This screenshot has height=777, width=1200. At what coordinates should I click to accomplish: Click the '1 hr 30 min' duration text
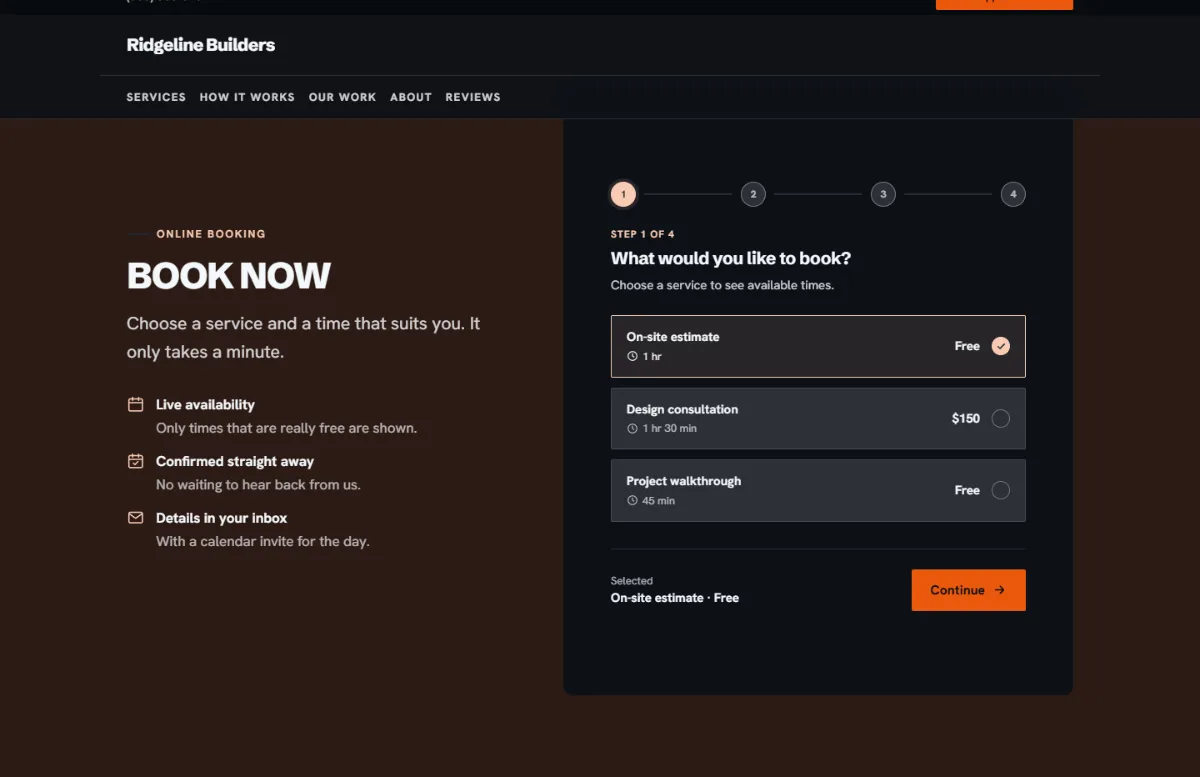(x=669, y=428)
